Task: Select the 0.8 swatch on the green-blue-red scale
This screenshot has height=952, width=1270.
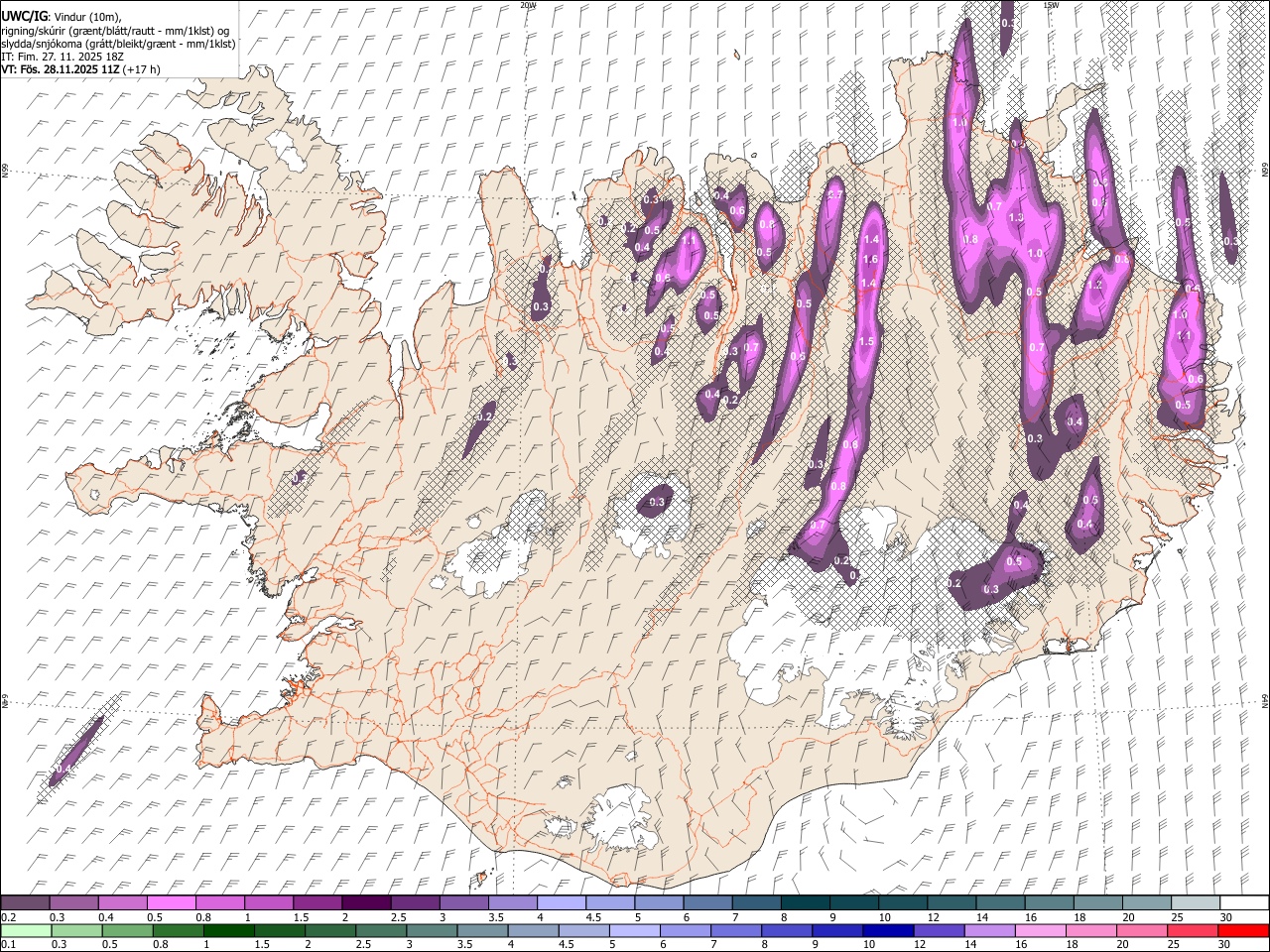Action: pos(178,930)
